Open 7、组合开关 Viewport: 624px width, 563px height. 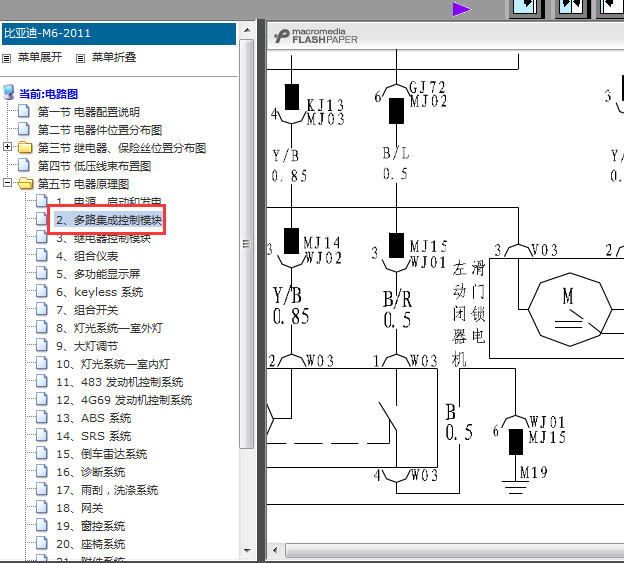(x=87, y=310)
